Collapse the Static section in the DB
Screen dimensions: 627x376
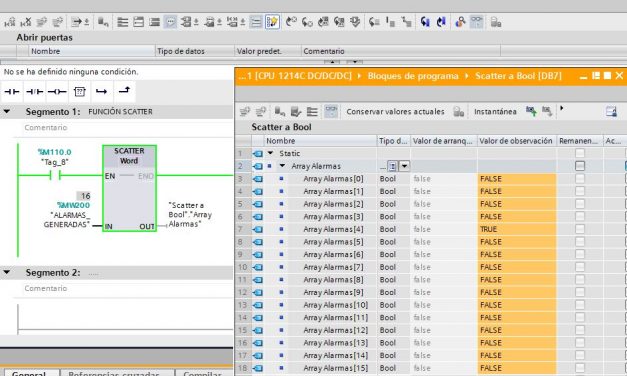click(270, 153)
